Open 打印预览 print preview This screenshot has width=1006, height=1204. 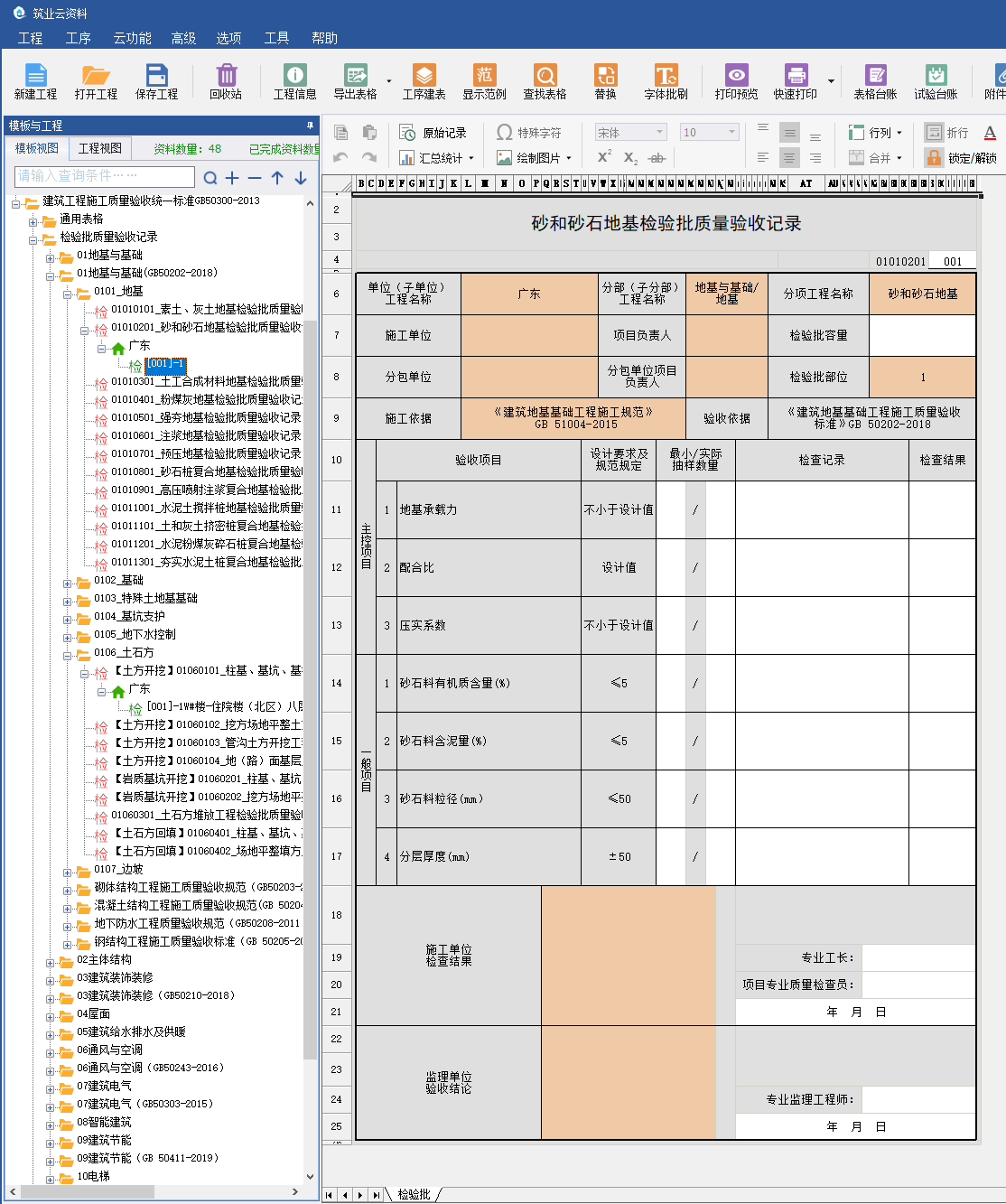(x=736, y=81)
